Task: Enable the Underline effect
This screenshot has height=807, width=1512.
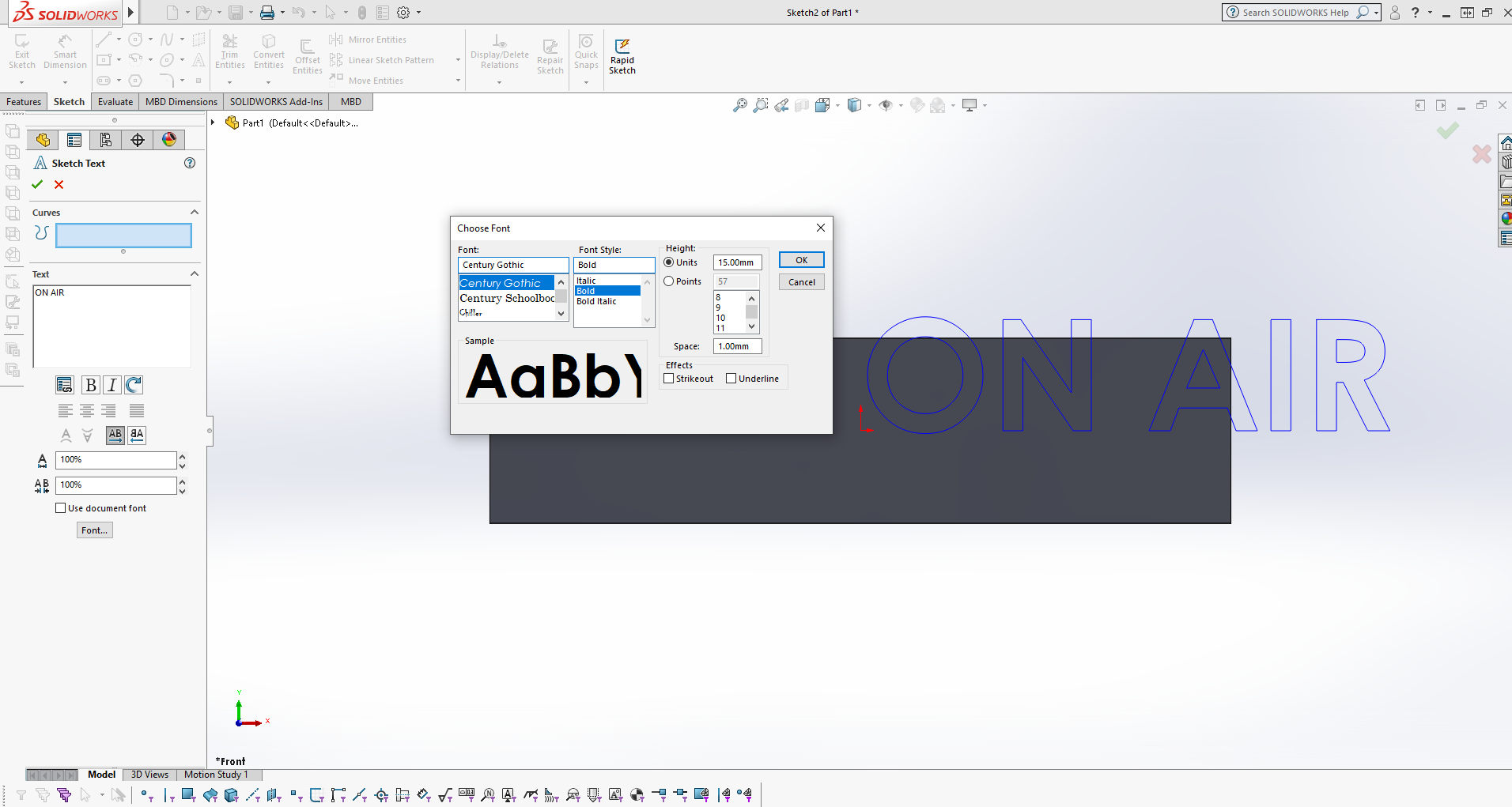Action: (732, 378)
